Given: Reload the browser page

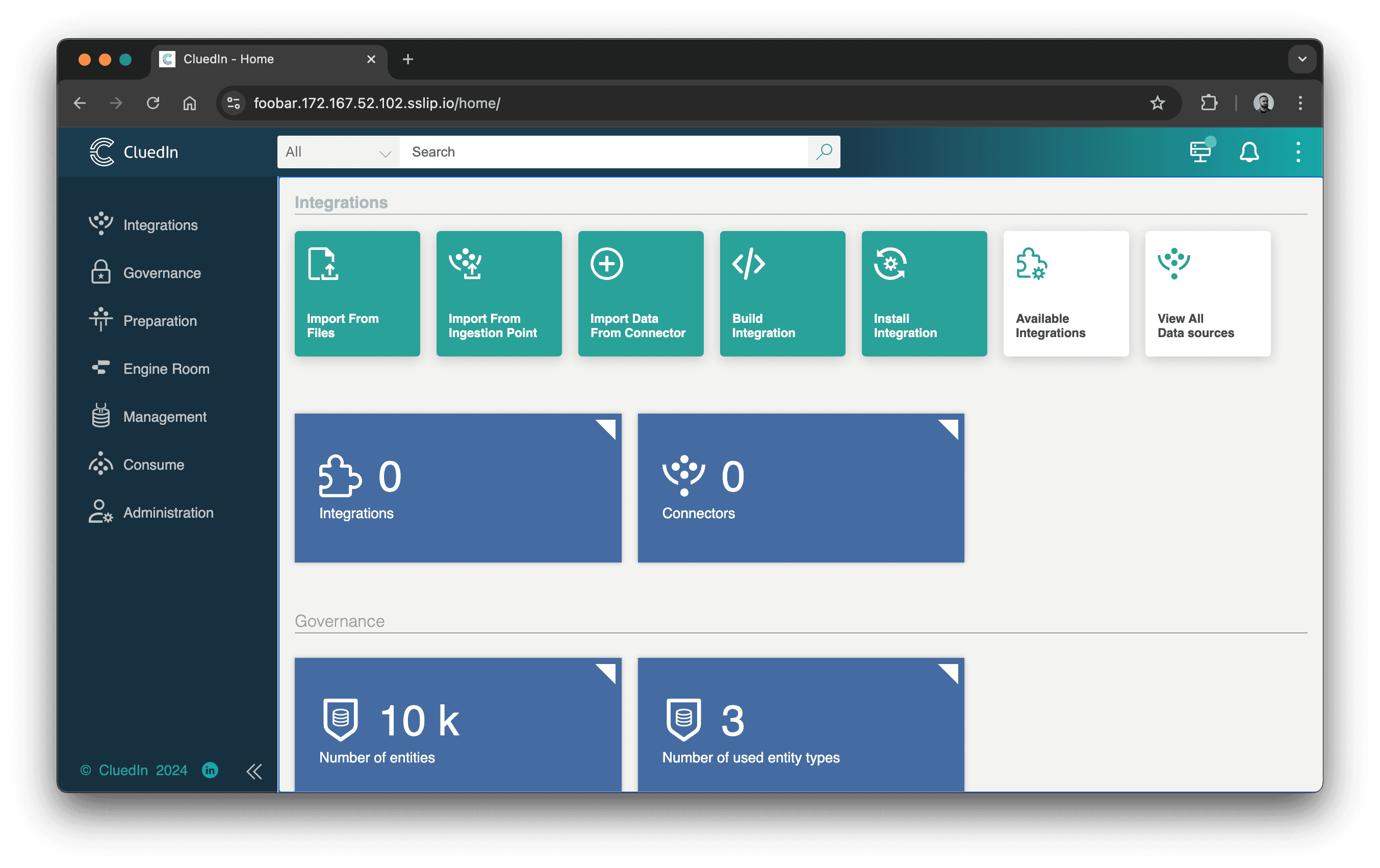Looking at the screenshot, I should [x=152, y=103].
